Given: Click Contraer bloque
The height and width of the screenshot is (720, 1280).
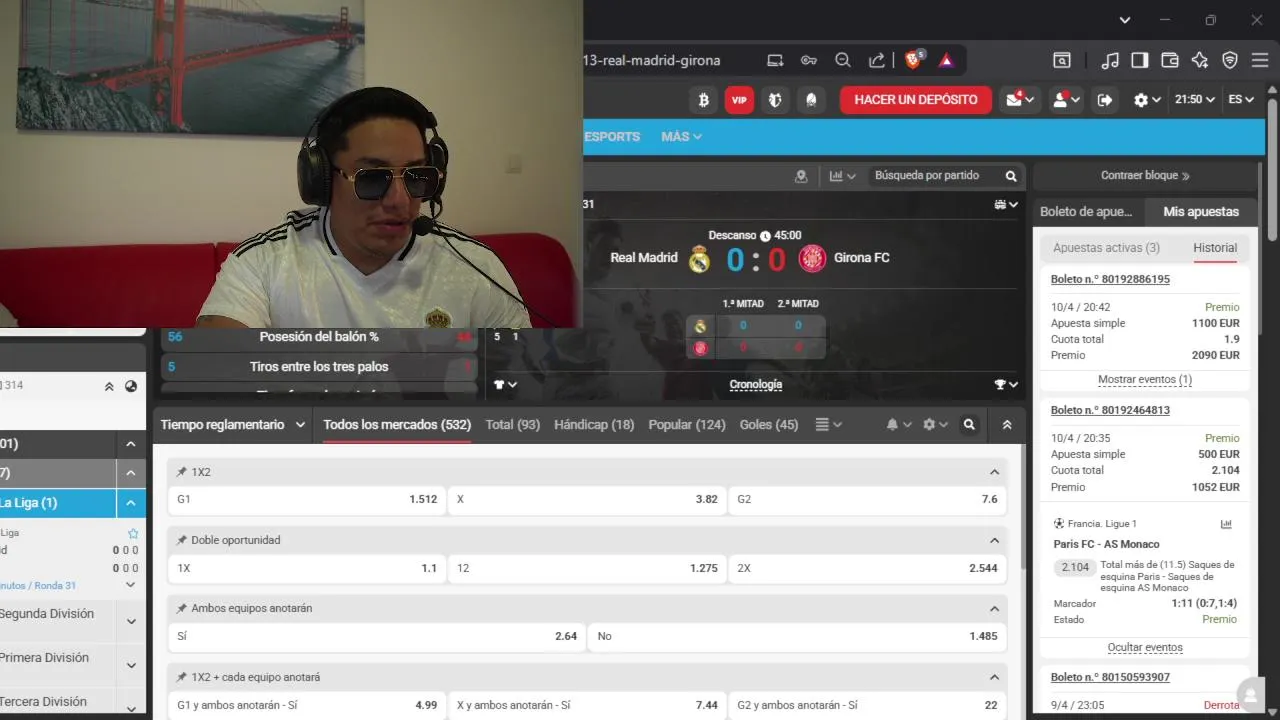Looking at the screenshot, I should [1145, 176].
